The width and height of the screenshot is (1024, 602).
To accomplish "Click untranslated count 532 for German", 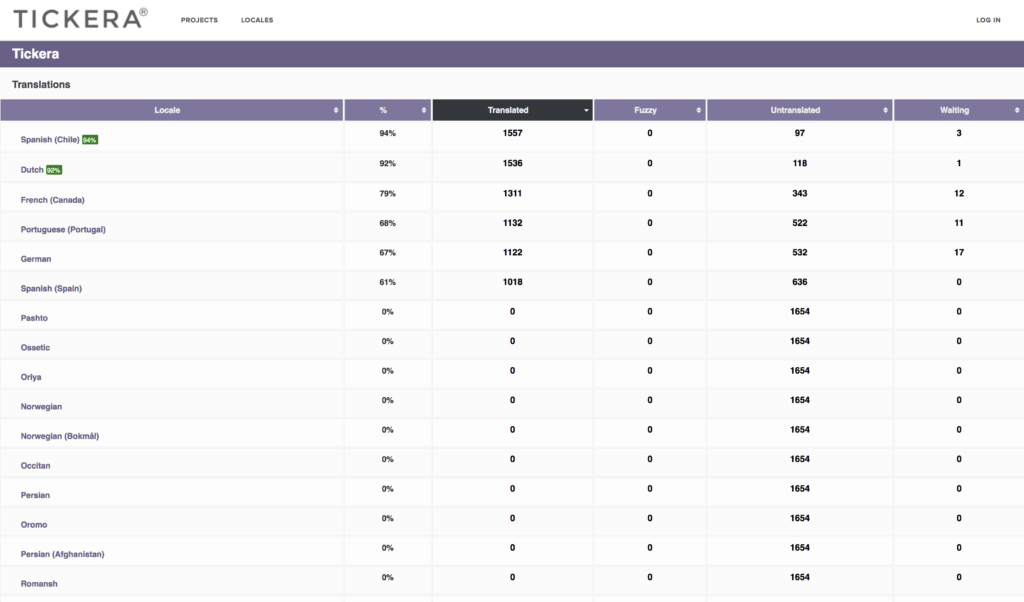I will 799,252.
